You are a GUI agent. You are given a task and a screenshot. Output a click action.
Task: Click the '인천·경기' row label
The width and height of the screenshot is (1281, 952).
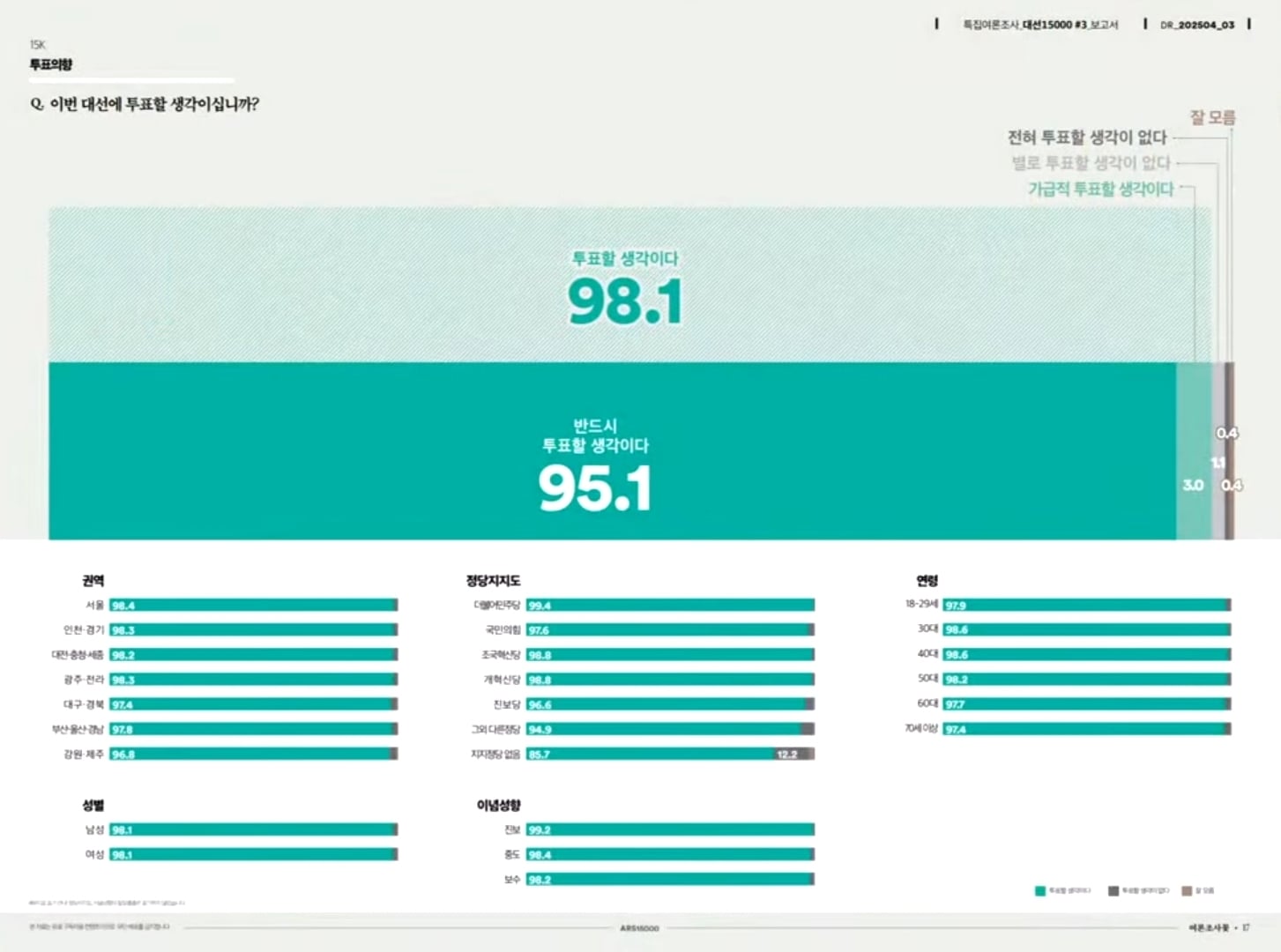[x=84, y=630]
